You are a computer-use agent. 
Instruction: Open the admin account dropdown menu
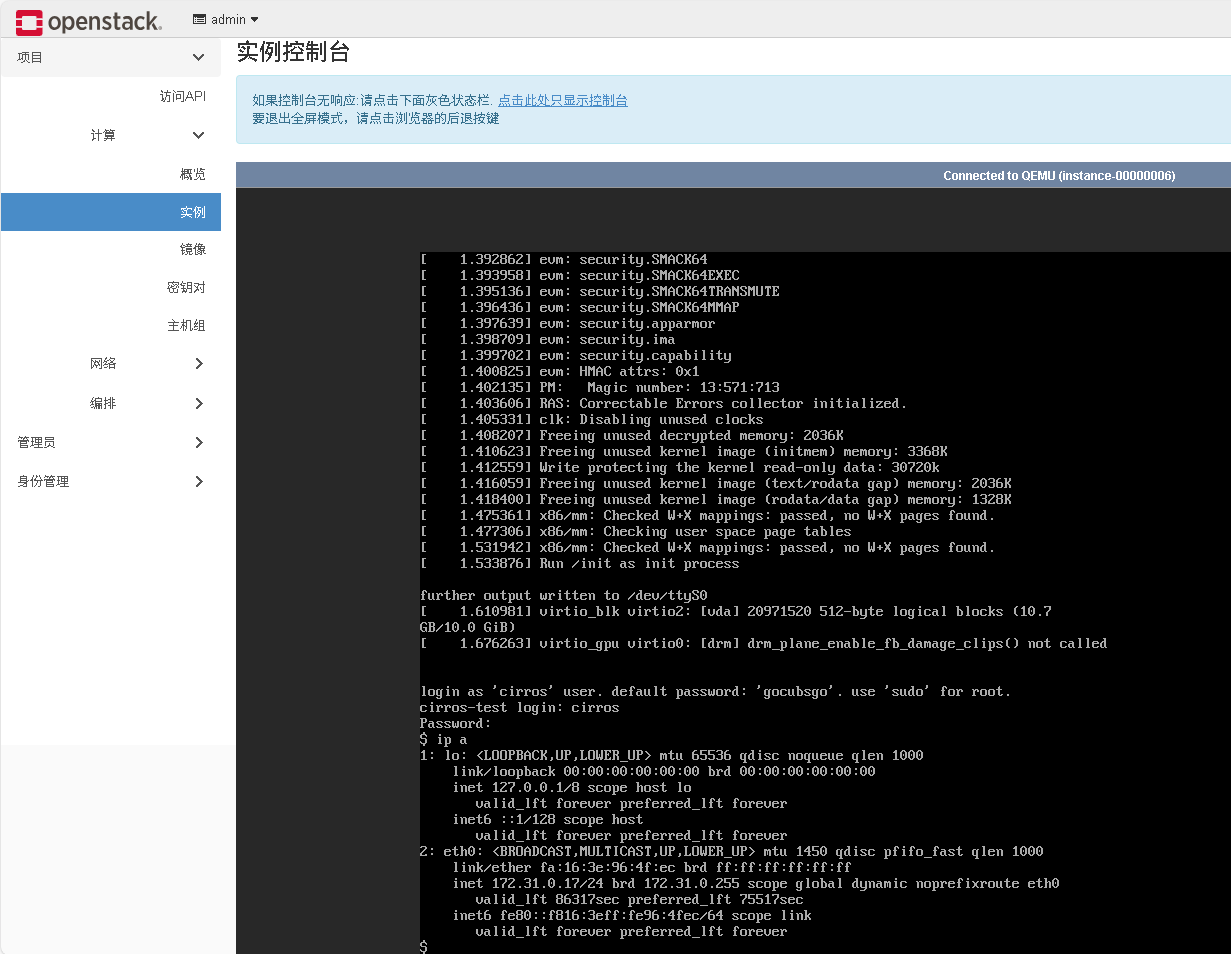[225, 19]
